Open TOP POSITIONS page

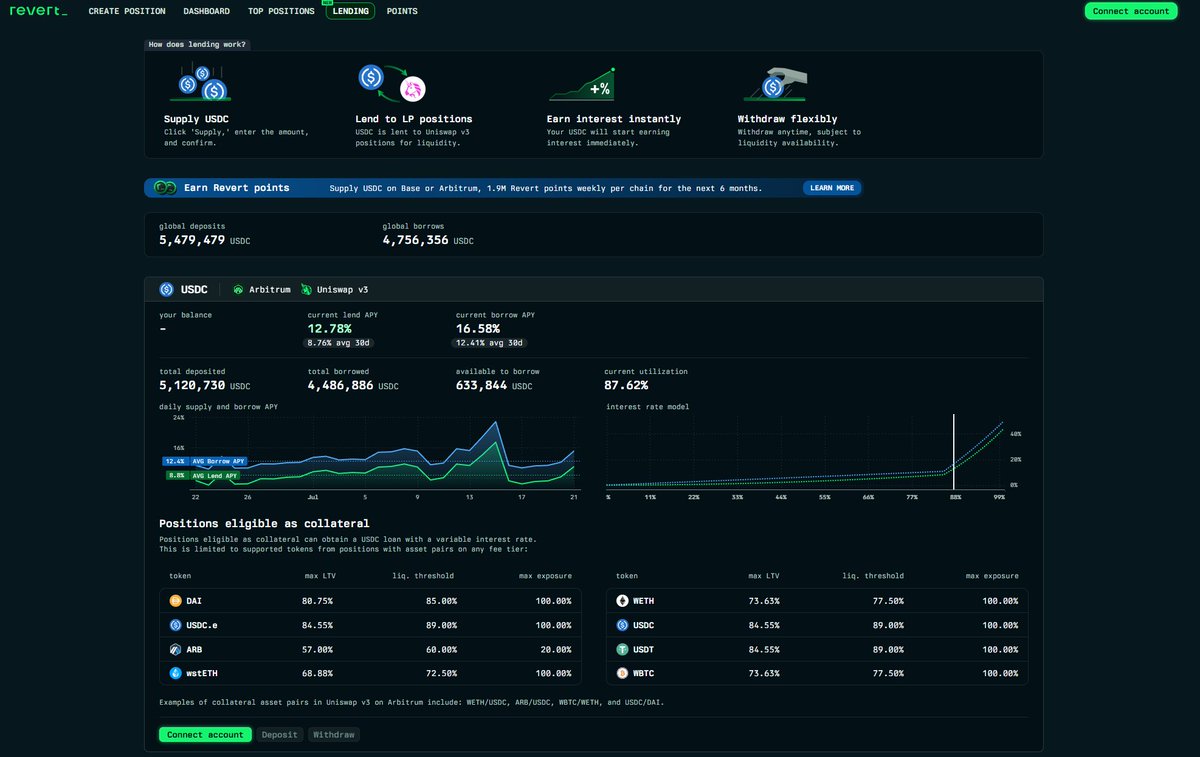click(x=281, y=11)
